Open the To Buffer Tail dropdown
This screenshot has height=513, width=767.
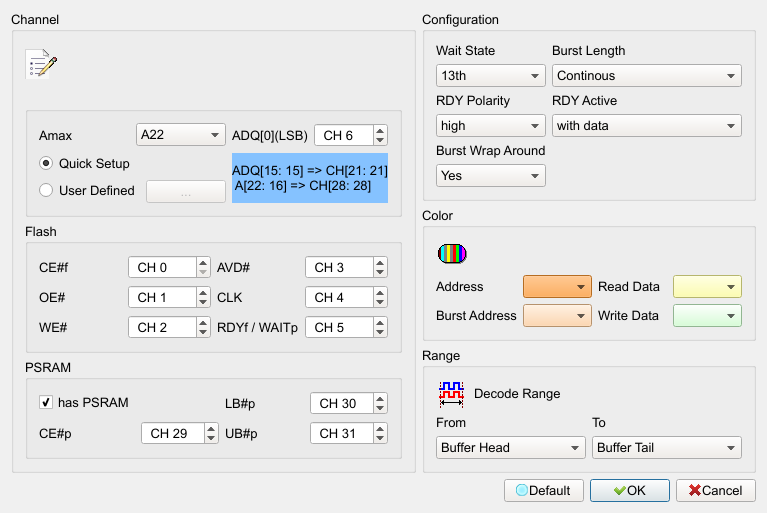(x=667, y=447)
